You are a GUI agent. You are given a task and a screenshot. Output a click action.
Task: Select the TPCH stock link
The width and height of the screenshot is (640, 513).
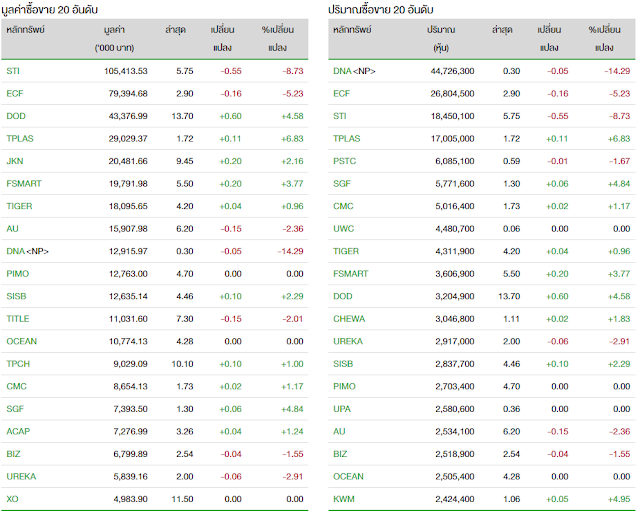[x=17, y=362]
